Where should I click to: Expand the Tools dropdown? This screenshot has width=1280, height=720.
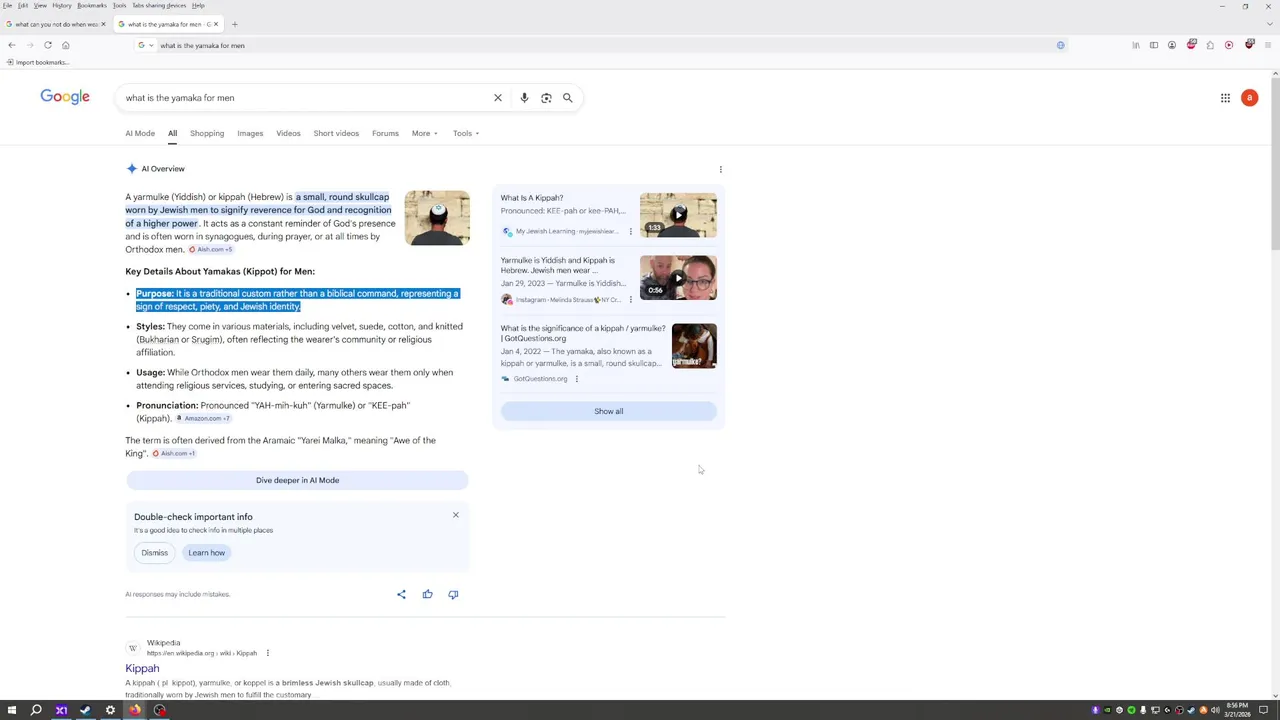point(465,133)
